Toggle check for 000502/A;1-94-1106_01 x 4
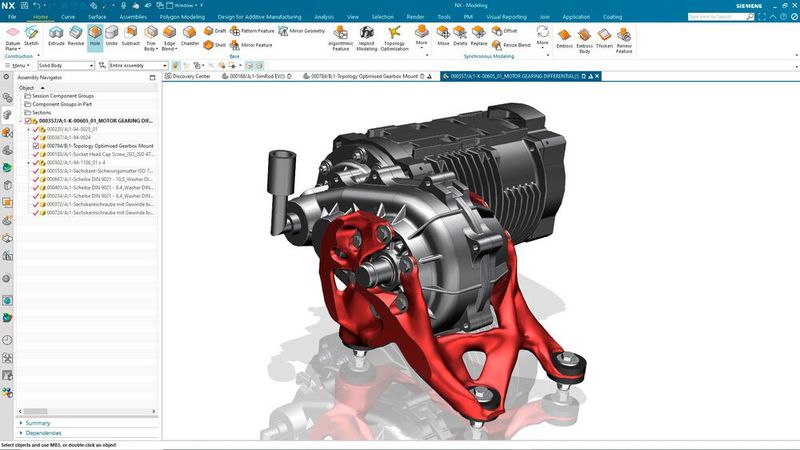This screenshot has height=450, width=800. (36, 163)
